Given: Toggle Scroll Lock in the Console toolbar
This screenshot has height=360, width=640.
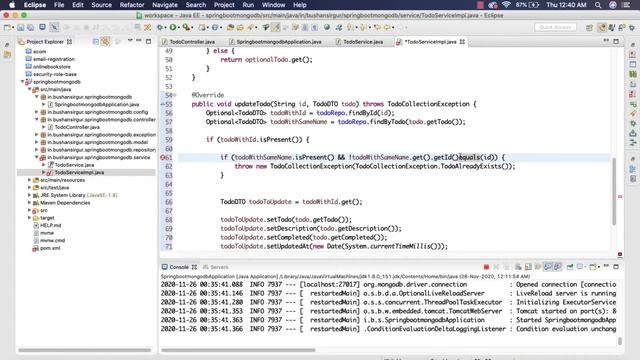Looking at the screenshot, I should 528,267.
